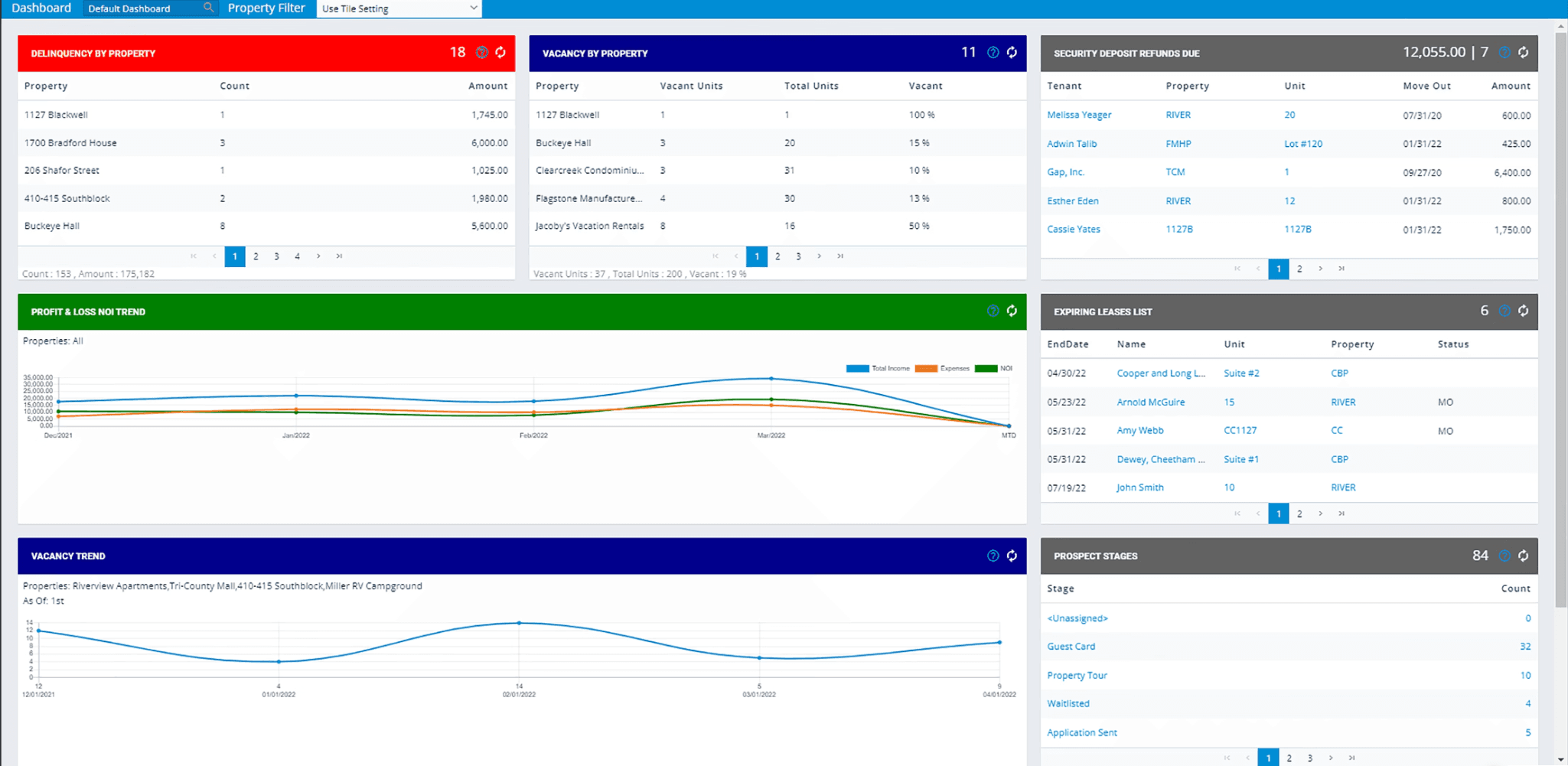The height and width of the screenshot is (766, 1568).
Task: Refresh the Vacancy By Property tile
Action: (1012, 52)
